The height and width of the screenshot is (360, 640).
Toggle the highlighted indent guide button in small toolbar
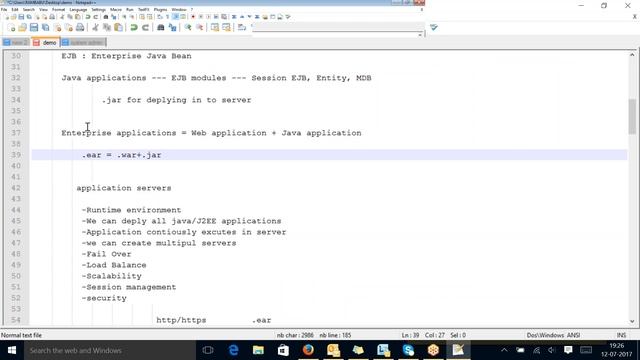(x=176, y=17)
